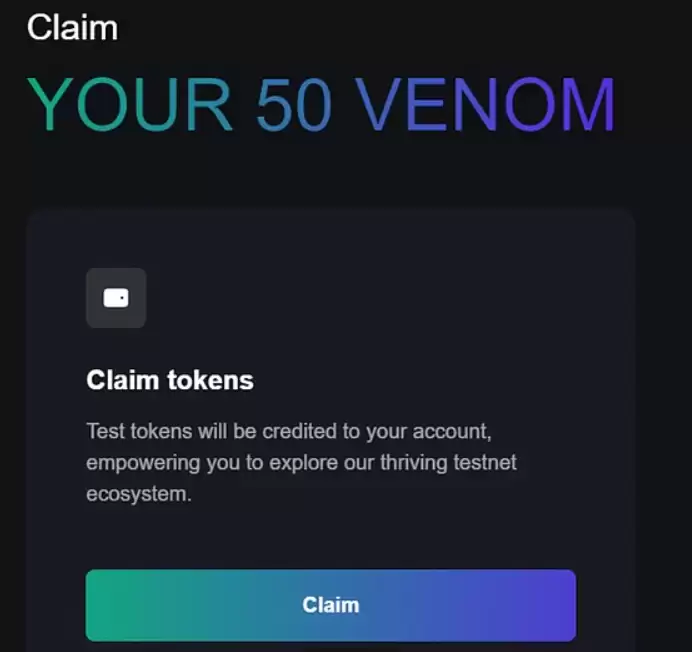Screen dimensions: 692x652
Task: Click the "empowering you to explore" text line
Action: 301,463
